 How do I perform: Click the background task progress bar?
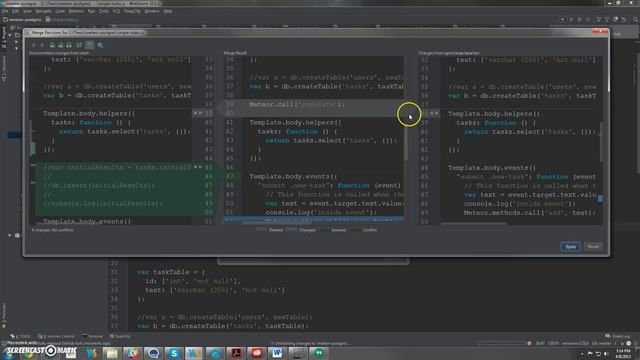pos(501,343)
